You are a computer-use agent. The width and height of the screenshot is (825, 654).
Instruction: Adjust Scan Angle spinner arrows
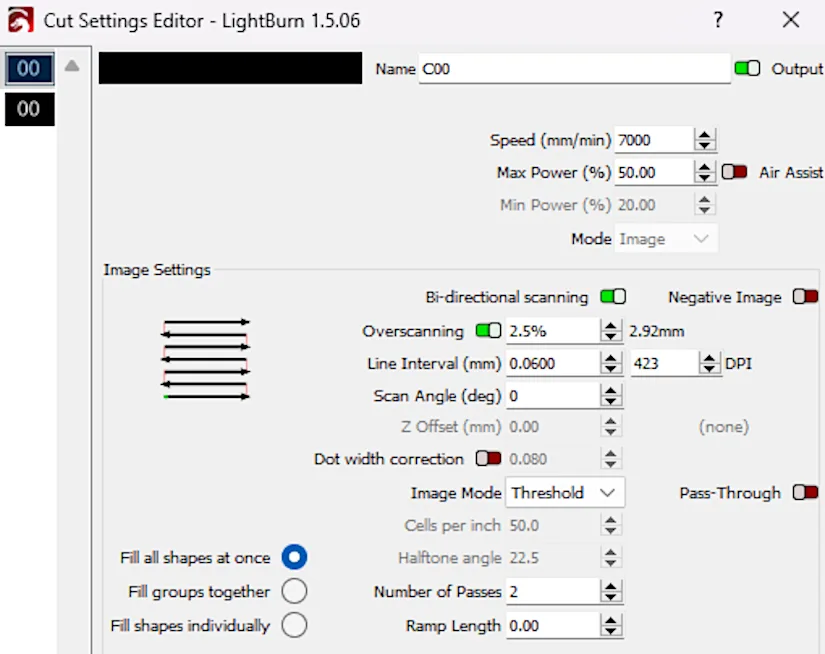610,396
